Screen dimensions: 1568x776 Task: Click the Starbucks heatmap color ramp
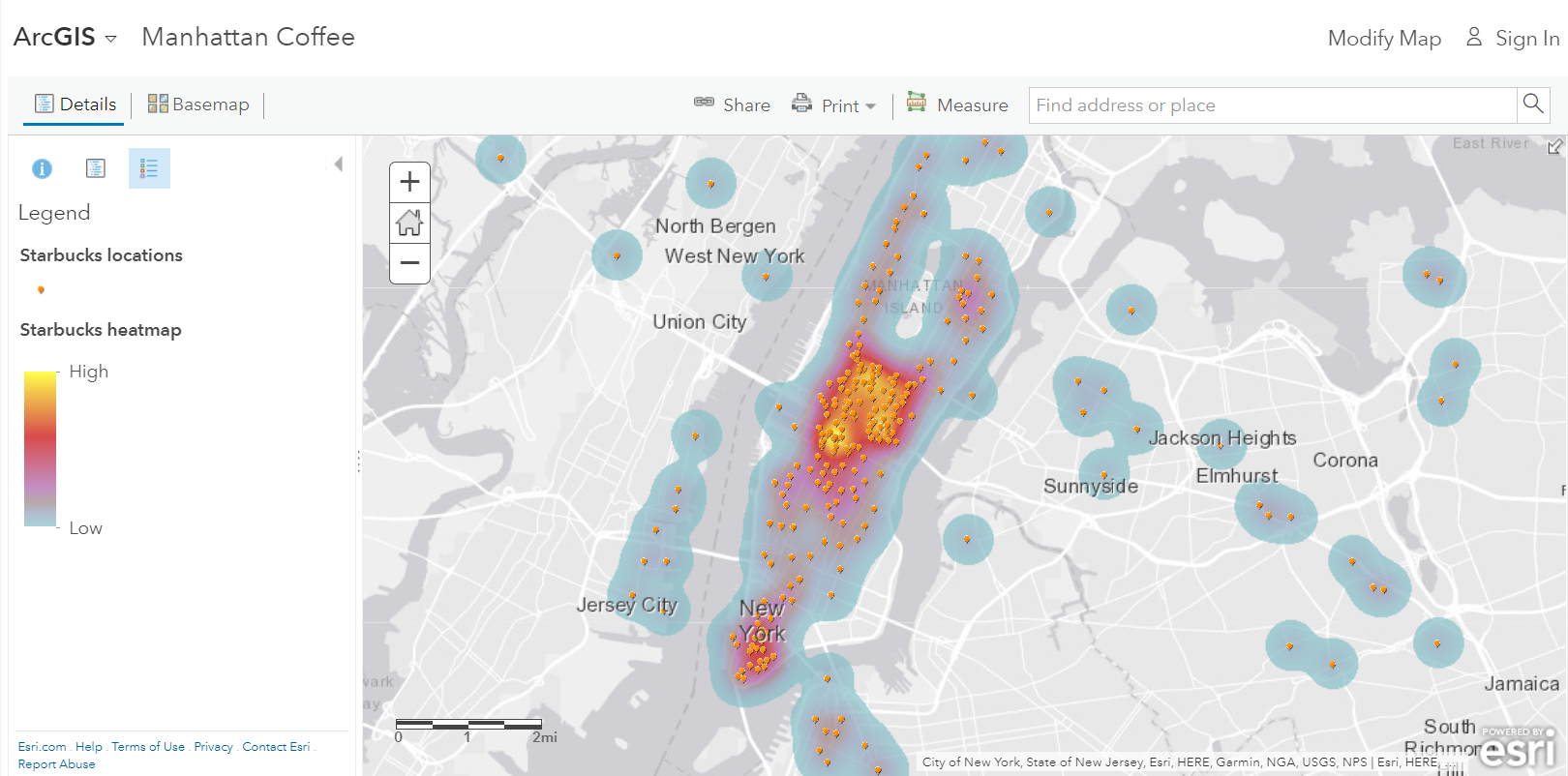click(40, 448)
